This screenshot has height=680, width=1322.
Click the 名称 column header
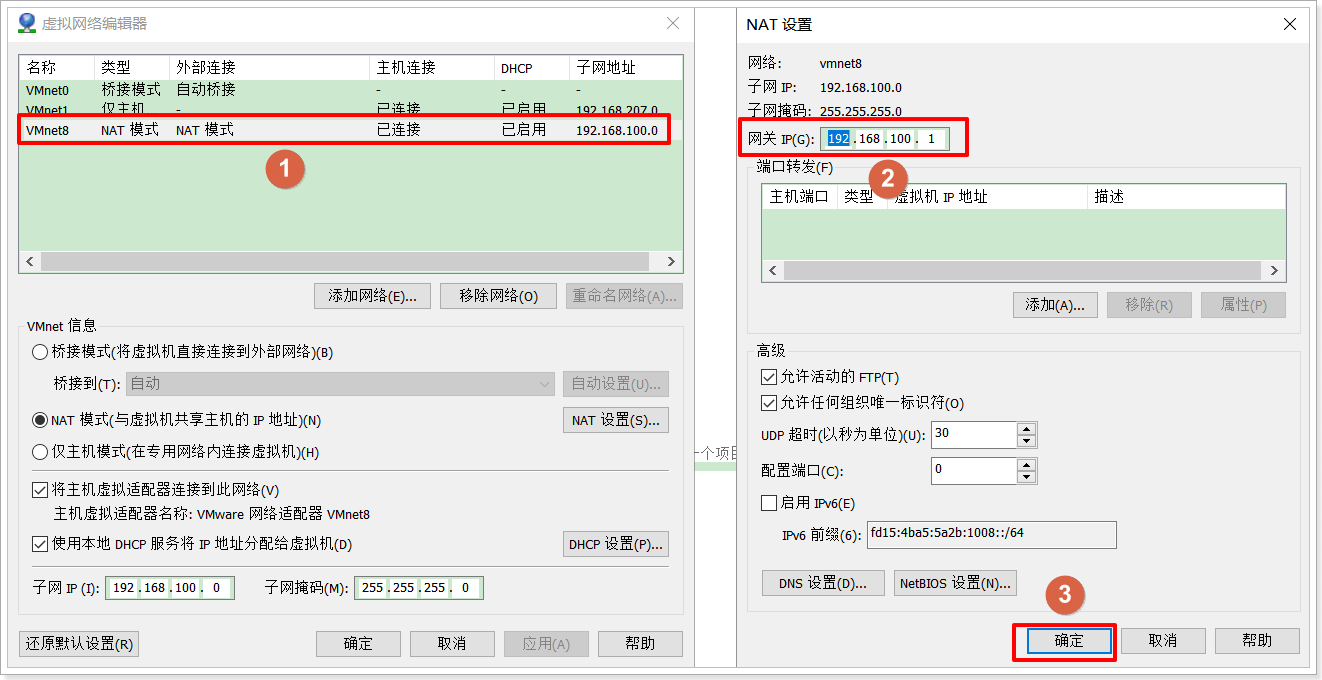[56, 68]
